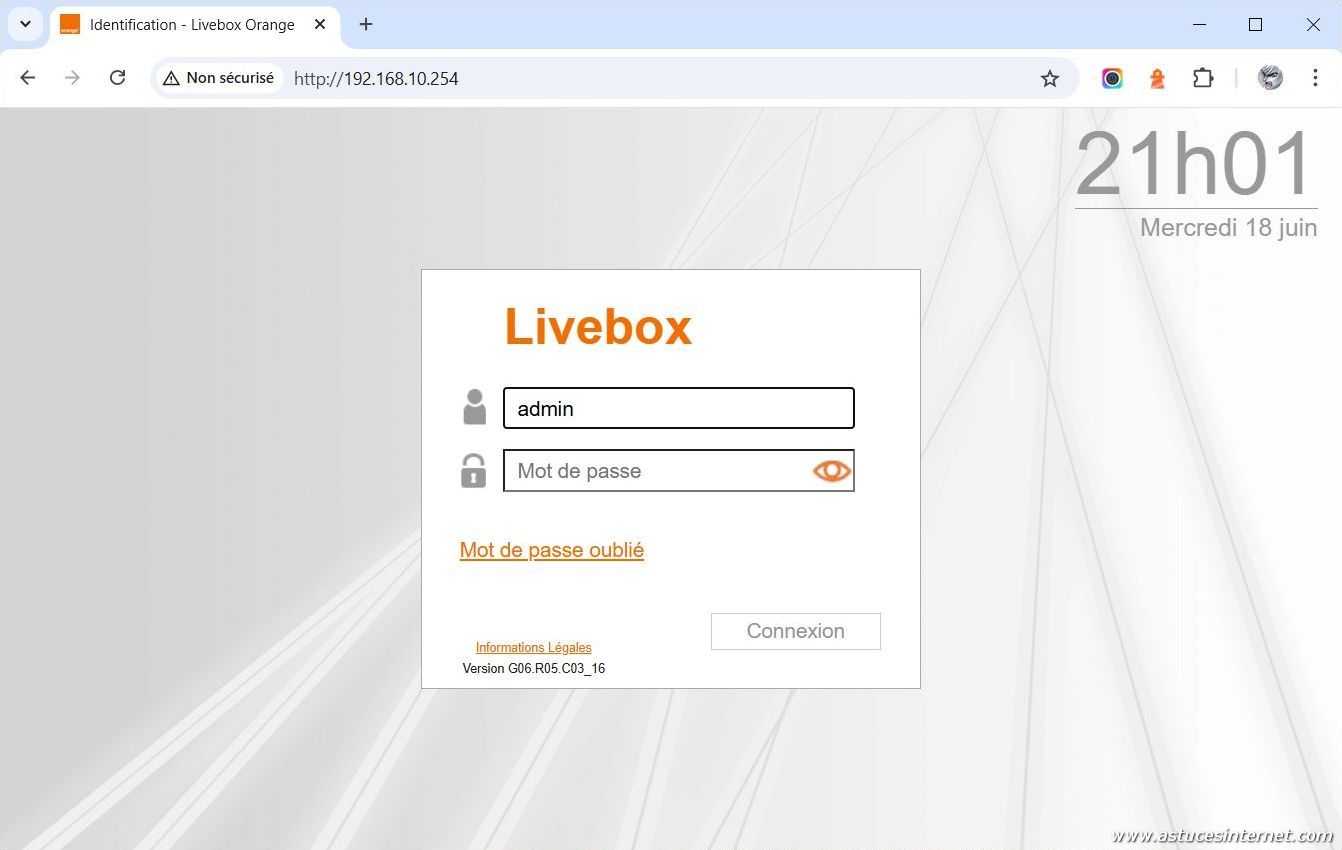This screenshot has width=1342, height=850.
Task: Click the user silhouette icon
Action: [474, 407]
